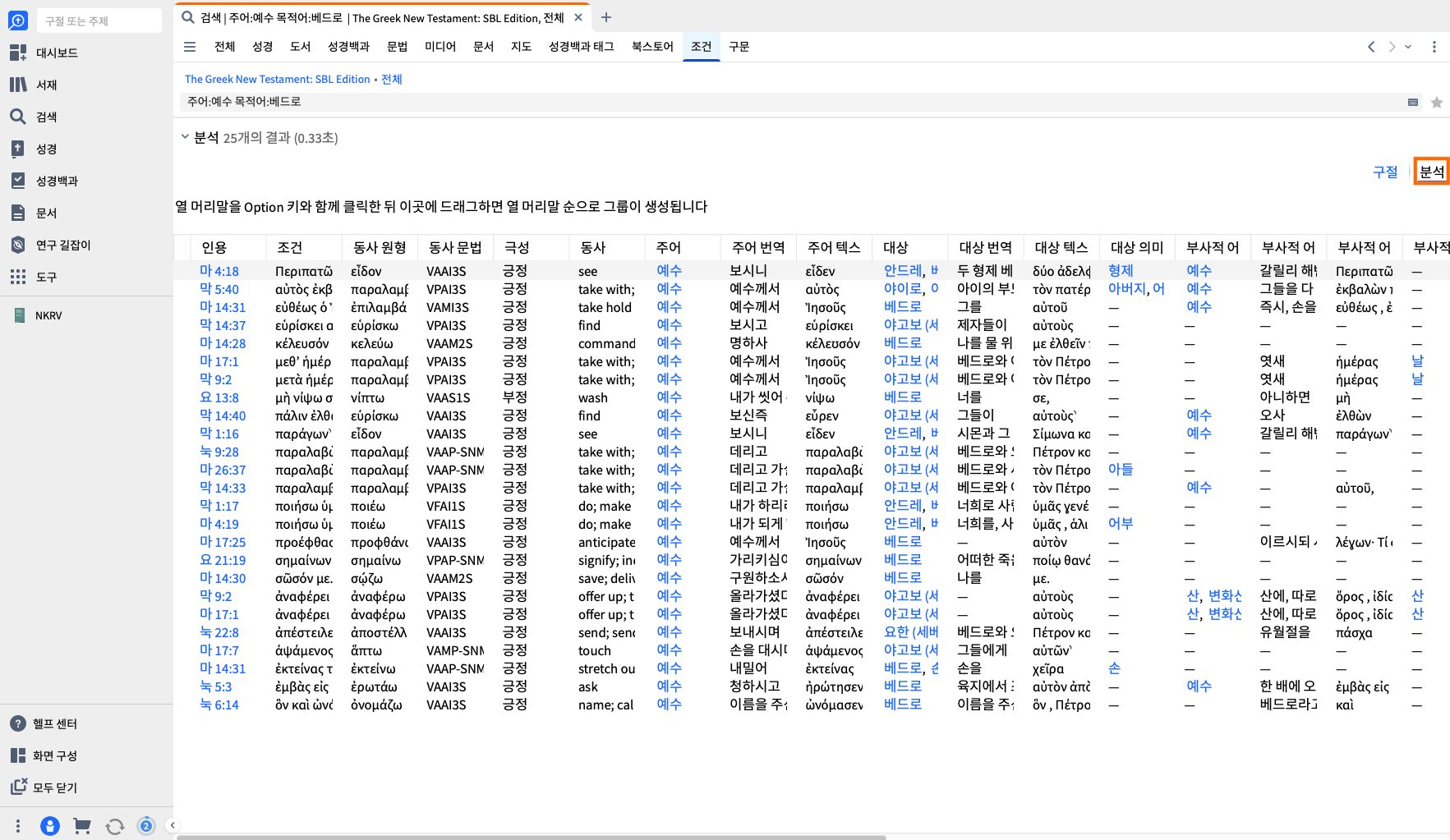Open the notifications badge icon

tap(146, 826)
